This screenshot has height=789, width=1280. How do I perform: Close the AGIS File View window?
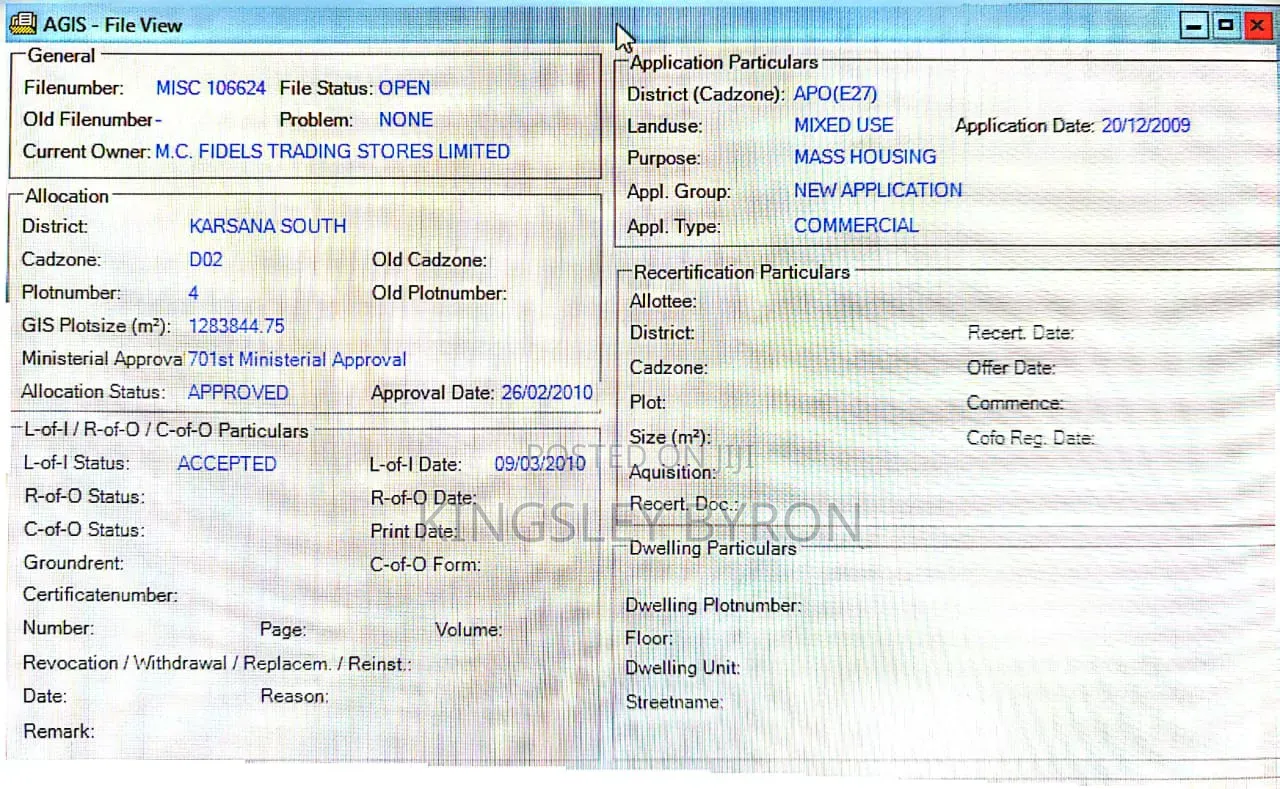1256,25
